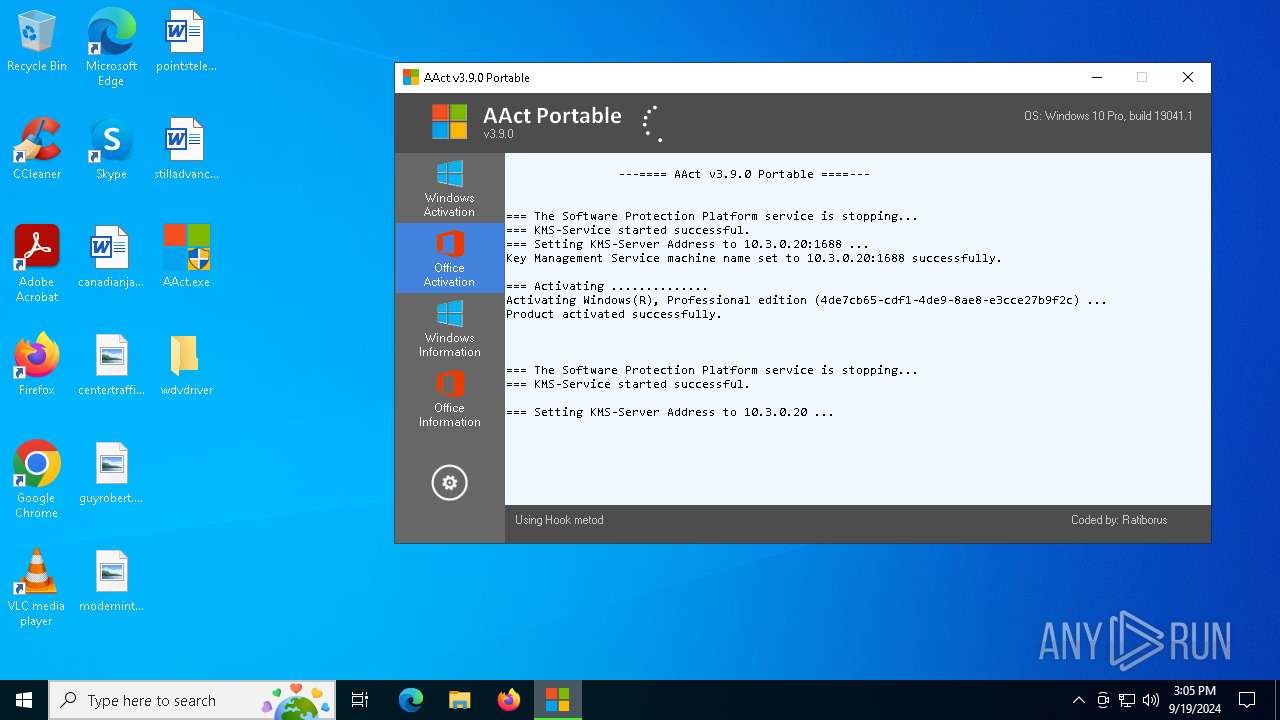Image resolution: width=1280 pixels, height=720 pixels.
Task: Open volume control tray icon
Action: coord(1151,700)
